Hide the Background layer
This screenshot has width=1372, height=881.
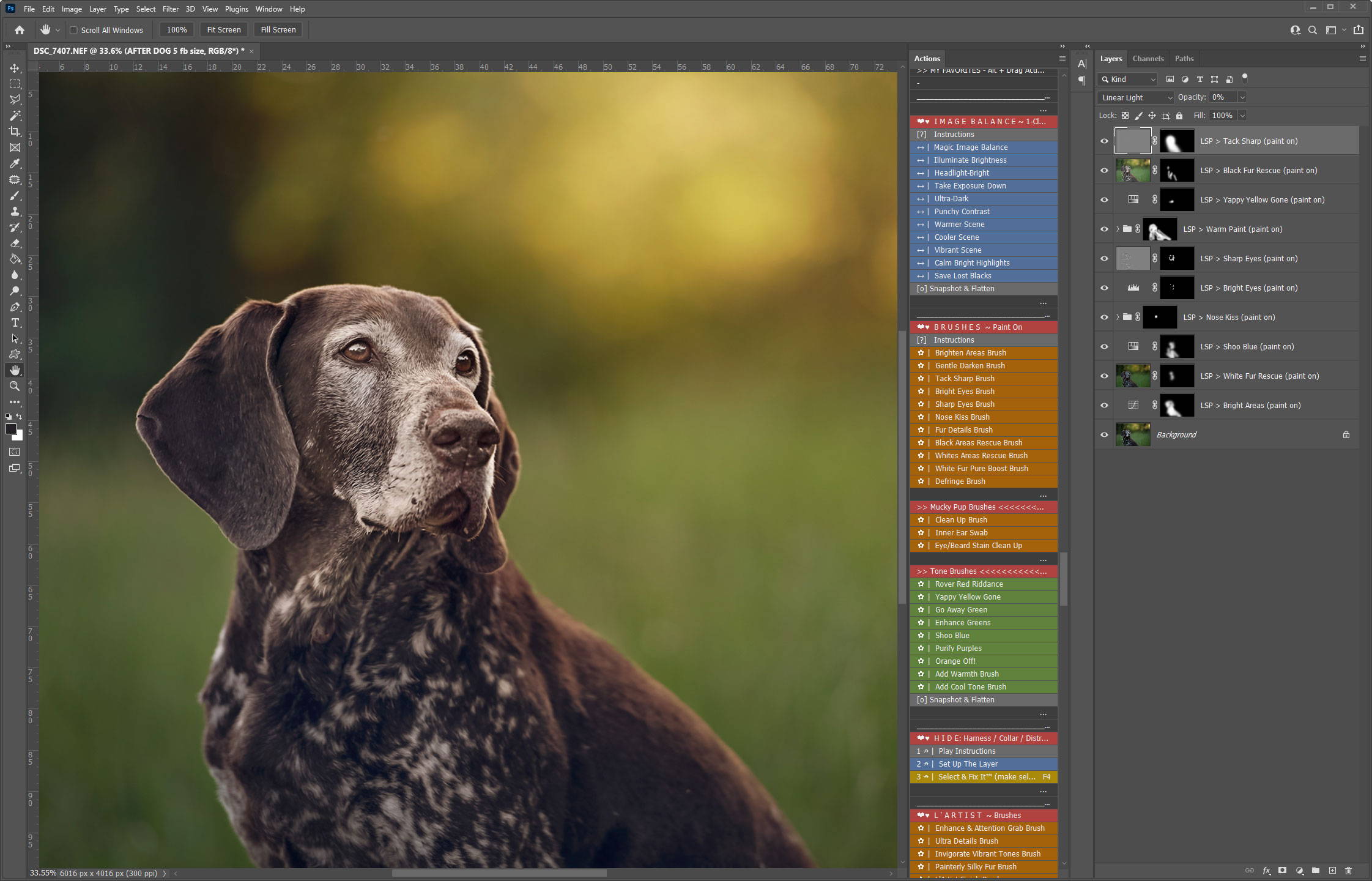1104,435
